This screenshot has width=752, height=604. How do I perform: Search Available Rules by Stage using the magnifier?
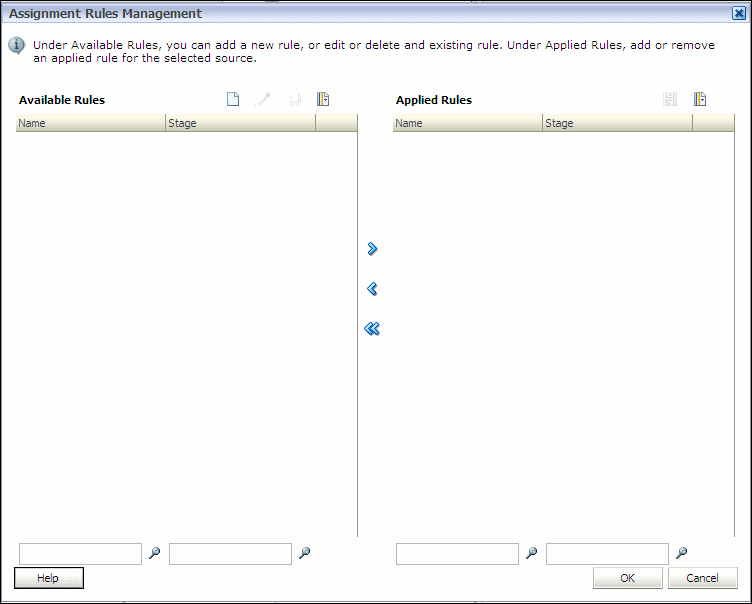(x=305, y=553)
